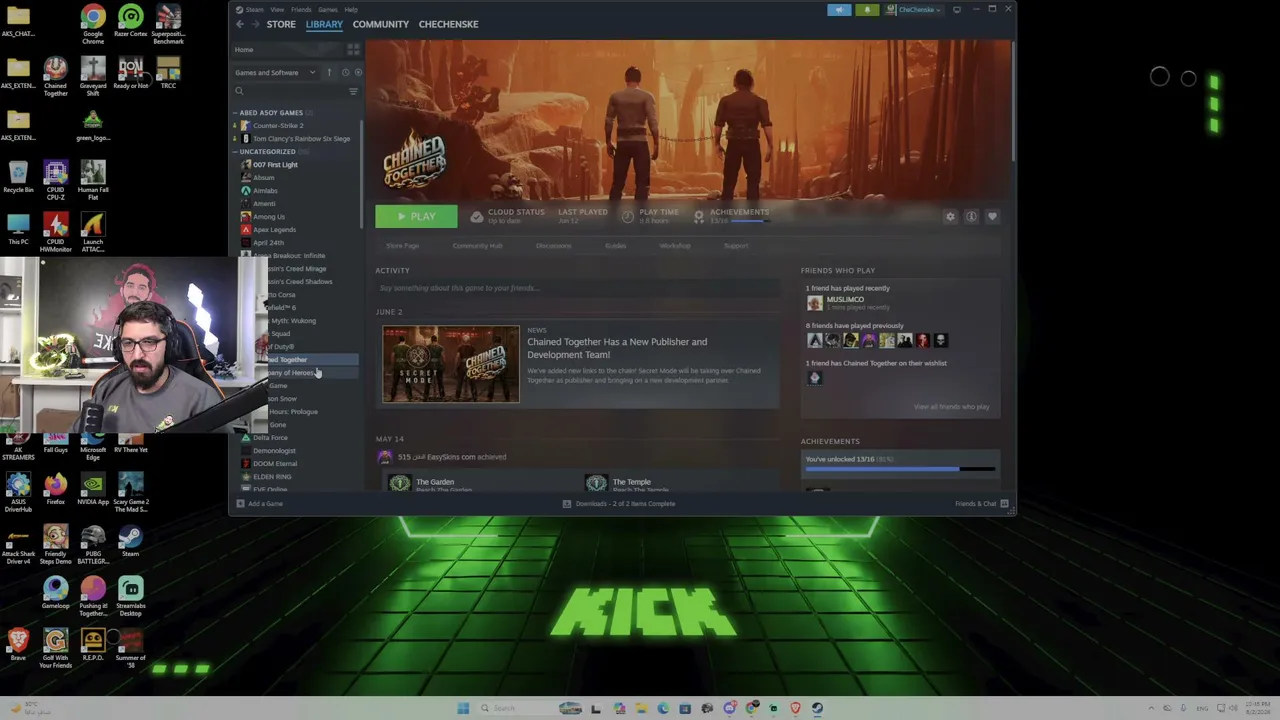Select ELDEN RING in library list
This screenshot has height=720, width=1280.
click(x=266, y=477)
